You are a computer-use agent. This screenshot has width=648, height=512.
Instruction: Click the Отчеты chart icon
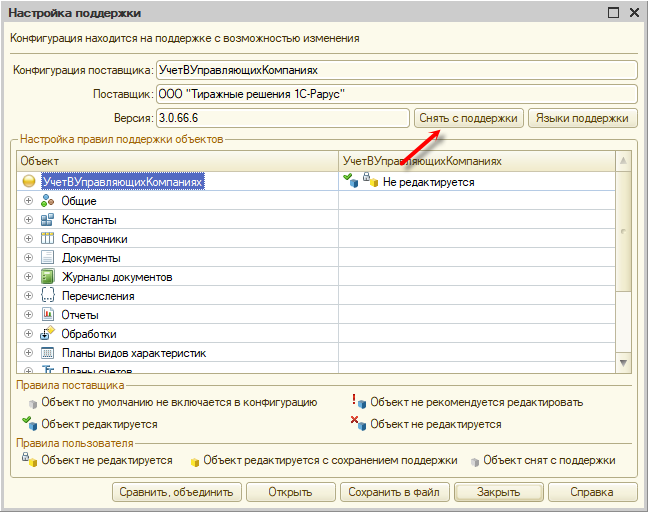[x=48, y=315]
